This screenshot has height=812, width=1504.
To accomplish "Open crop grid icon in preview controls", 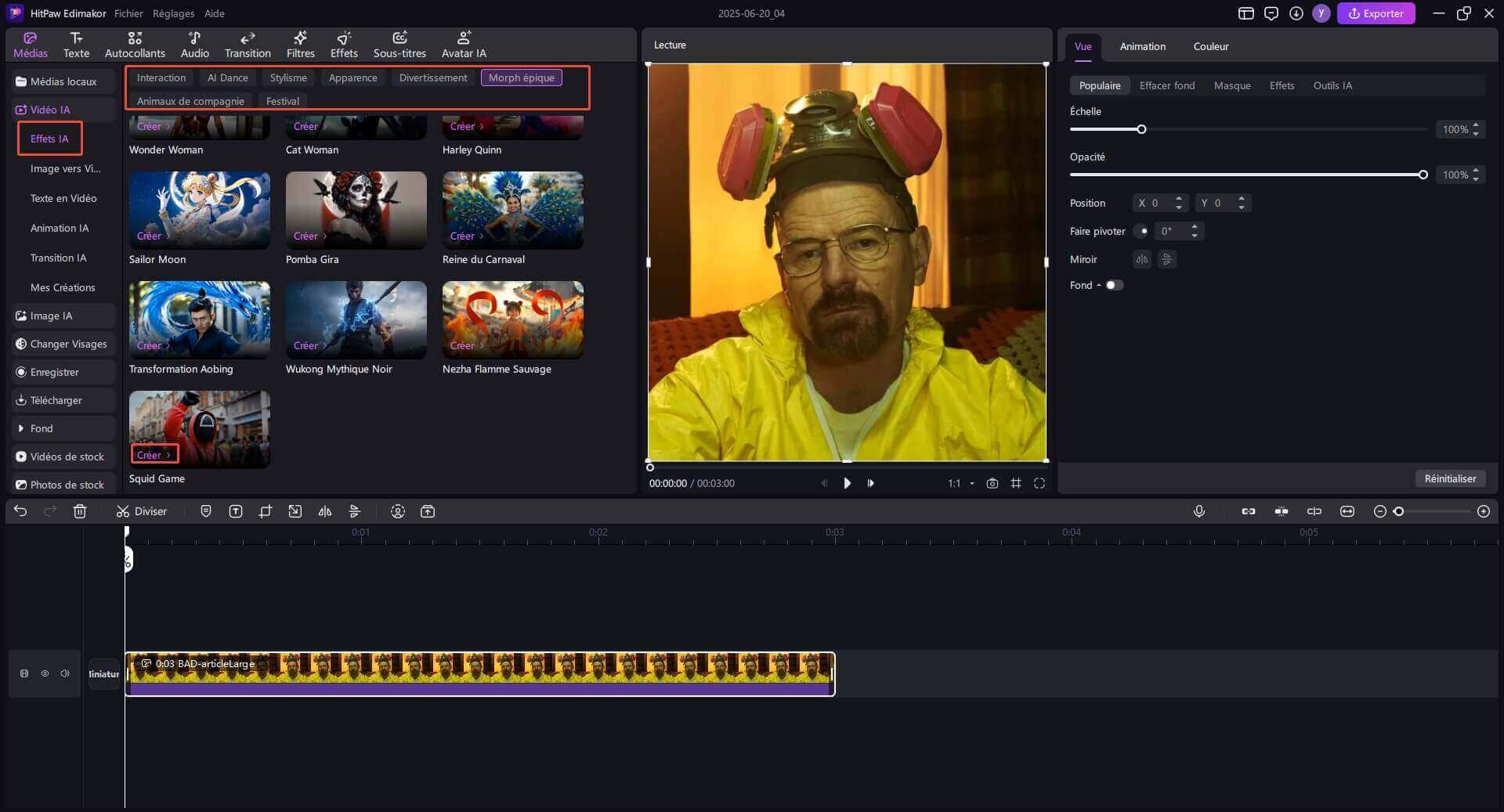I will click(x=1016, y=483).
